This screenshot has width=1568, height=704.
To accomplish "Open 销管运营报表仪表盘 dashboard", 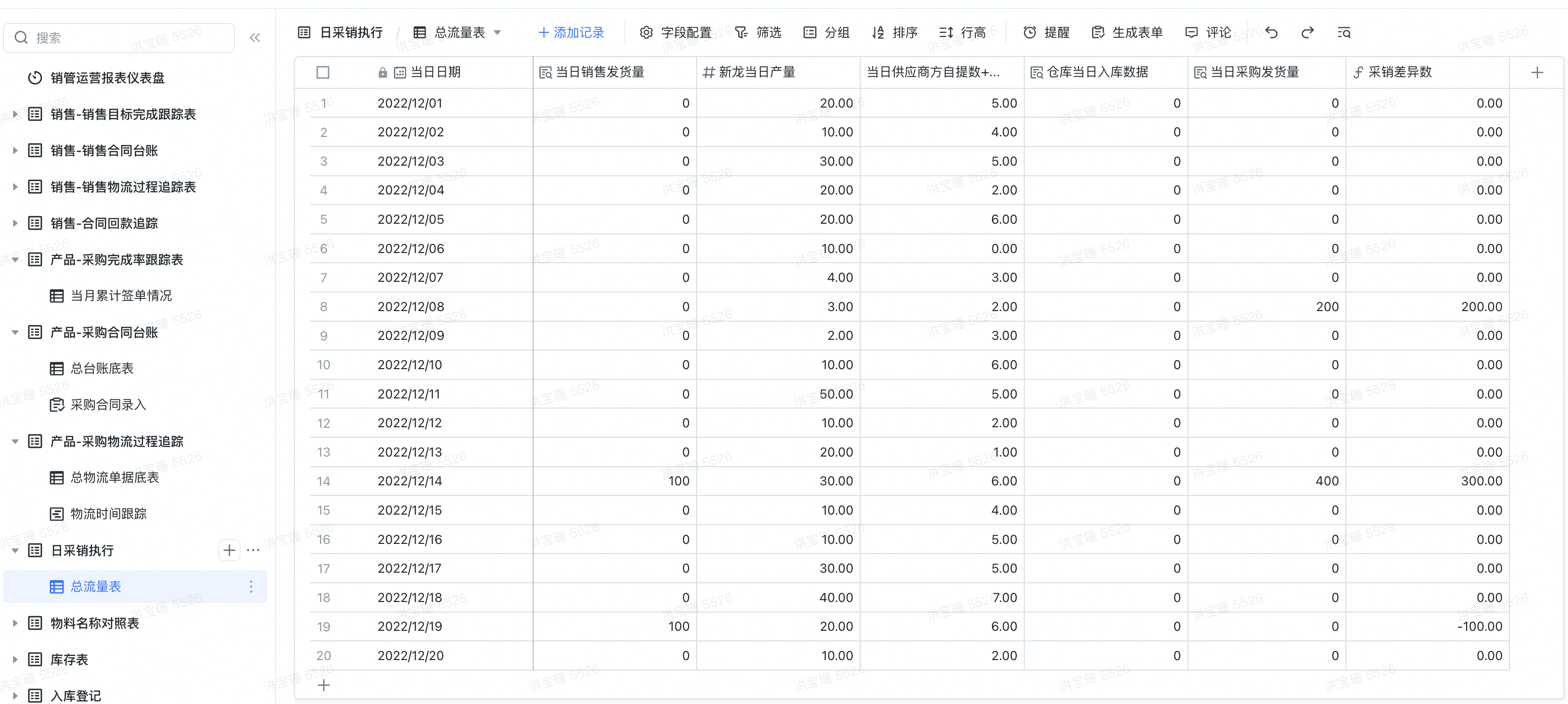I will pos(107,78).
